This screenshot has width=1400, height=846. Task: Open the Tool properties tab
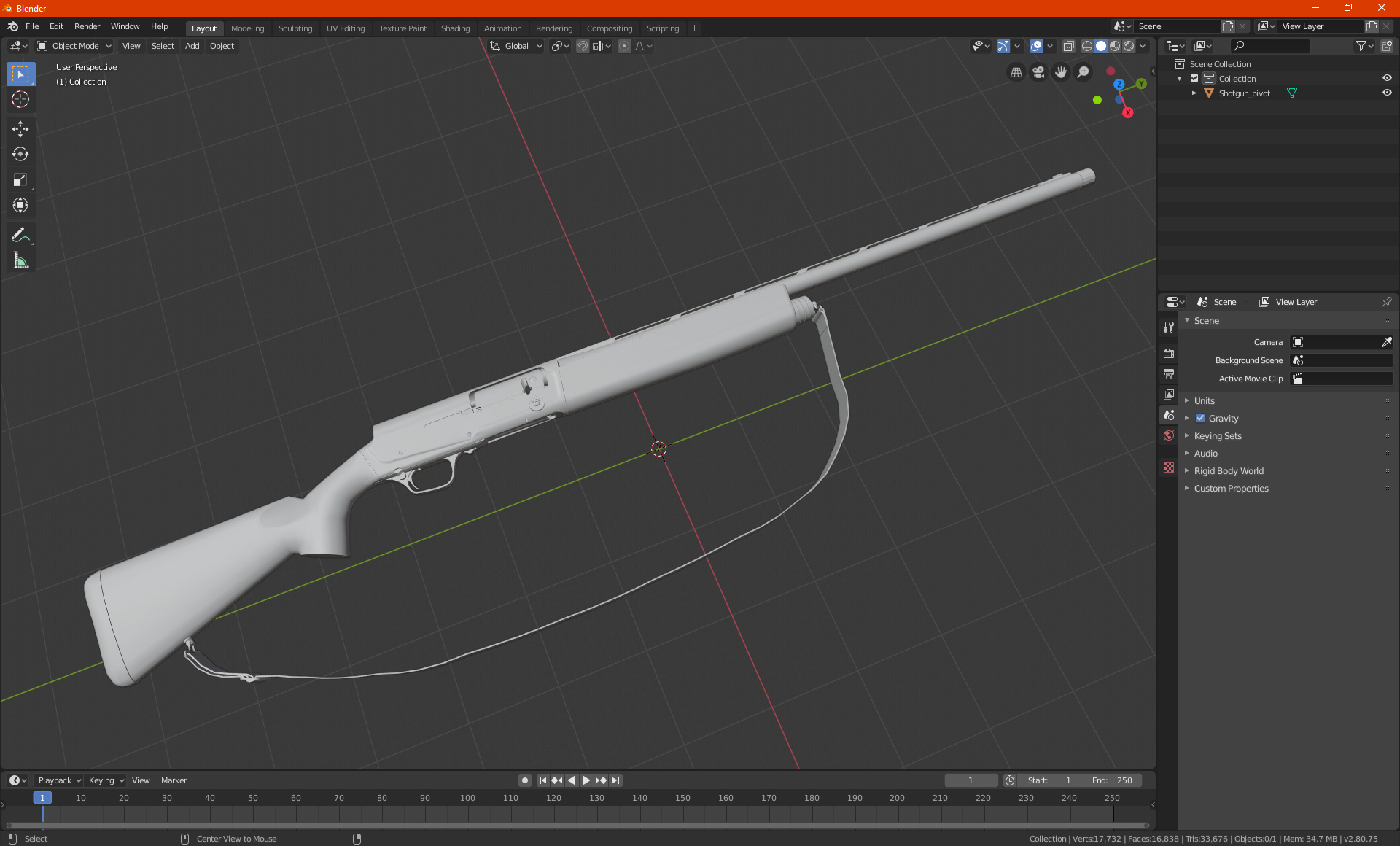(1169, 327)
